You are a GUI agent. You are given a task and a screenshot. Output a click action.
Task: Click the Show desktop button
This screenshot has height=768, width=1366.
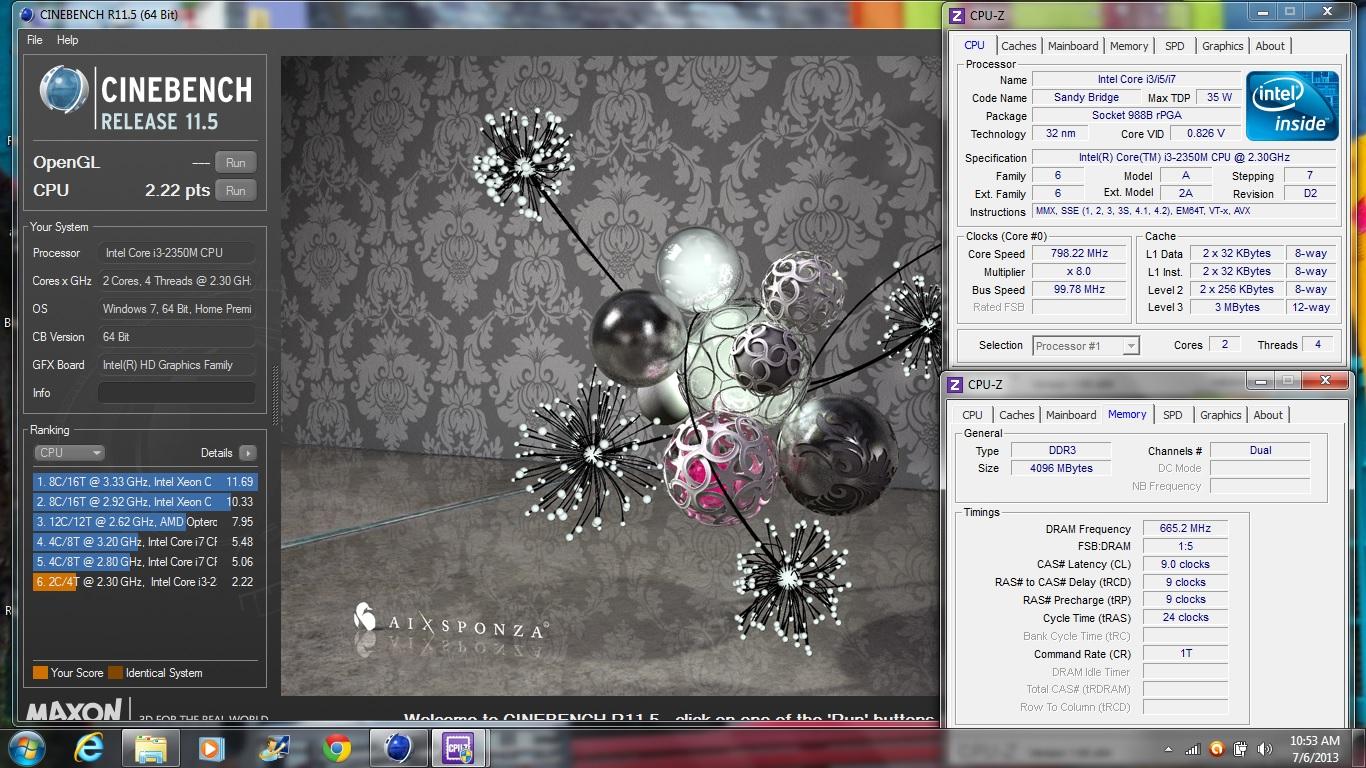click(x=1359, y=748)
